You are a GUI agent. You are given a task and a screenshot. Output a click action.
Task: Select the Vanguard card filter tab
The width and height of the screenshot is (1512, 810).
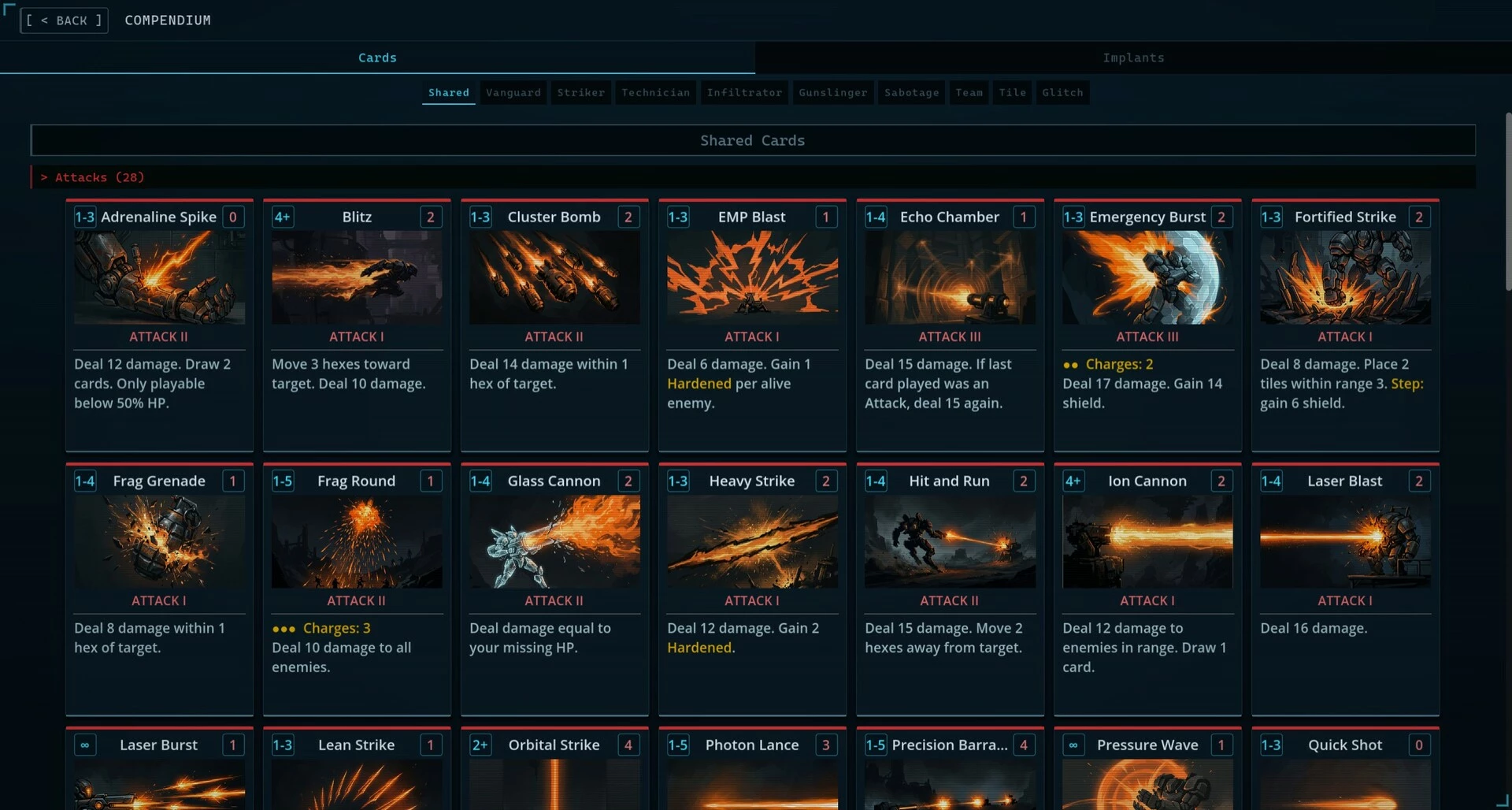click(513, 92)
